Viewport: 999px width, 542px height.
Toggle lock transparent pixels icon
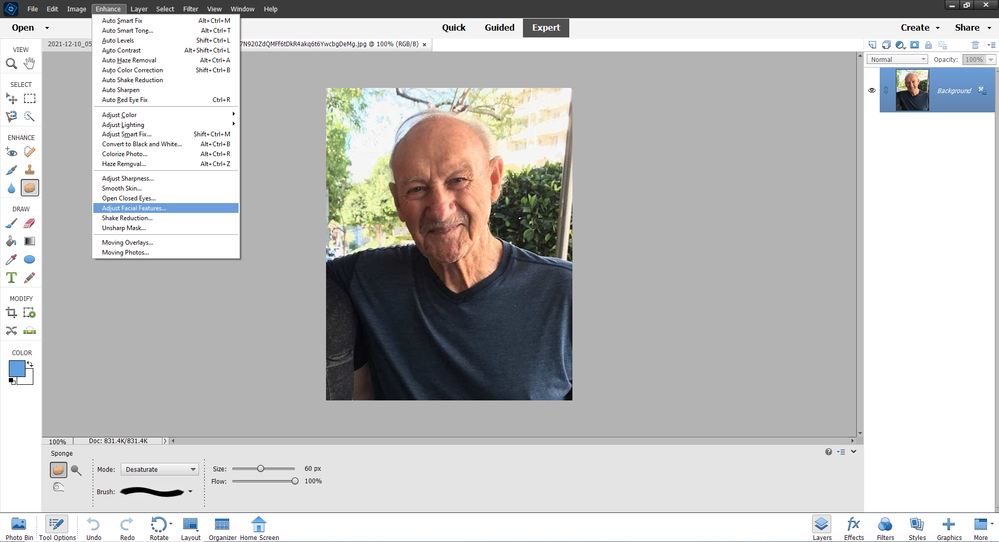tap(943, 45)
